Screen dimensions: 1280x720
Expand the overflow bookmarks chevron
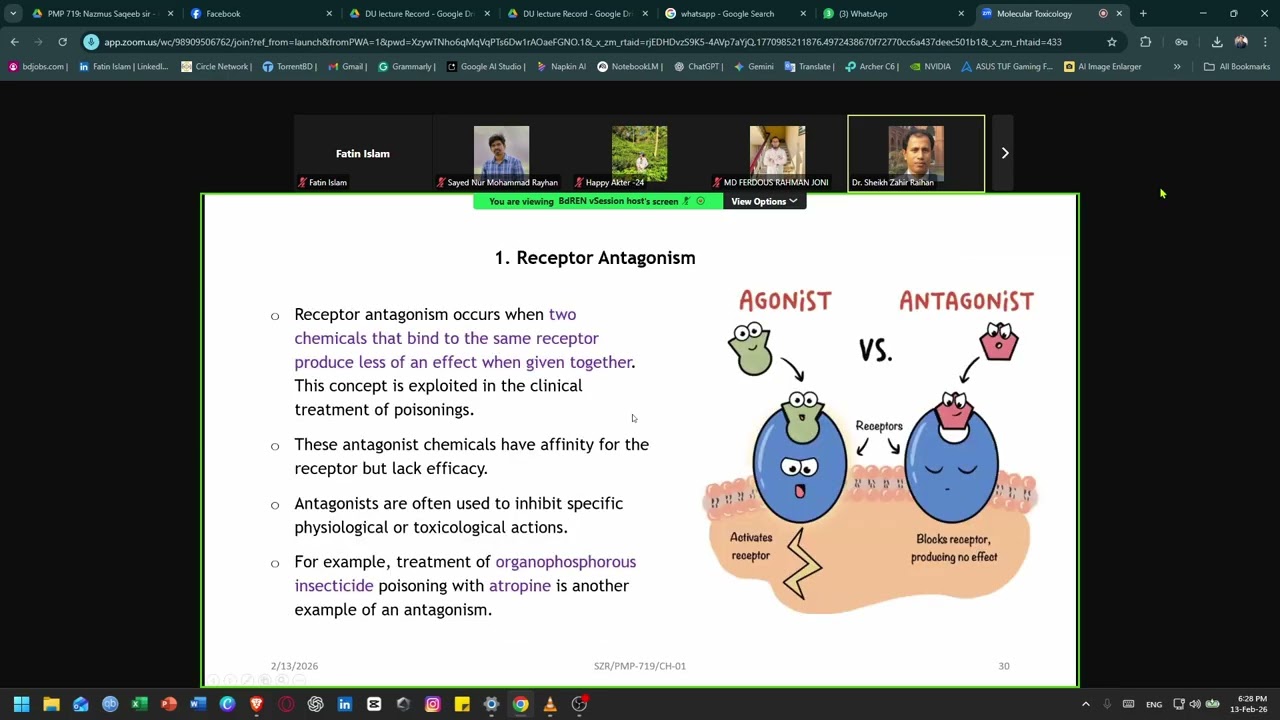click(1177, 67)
